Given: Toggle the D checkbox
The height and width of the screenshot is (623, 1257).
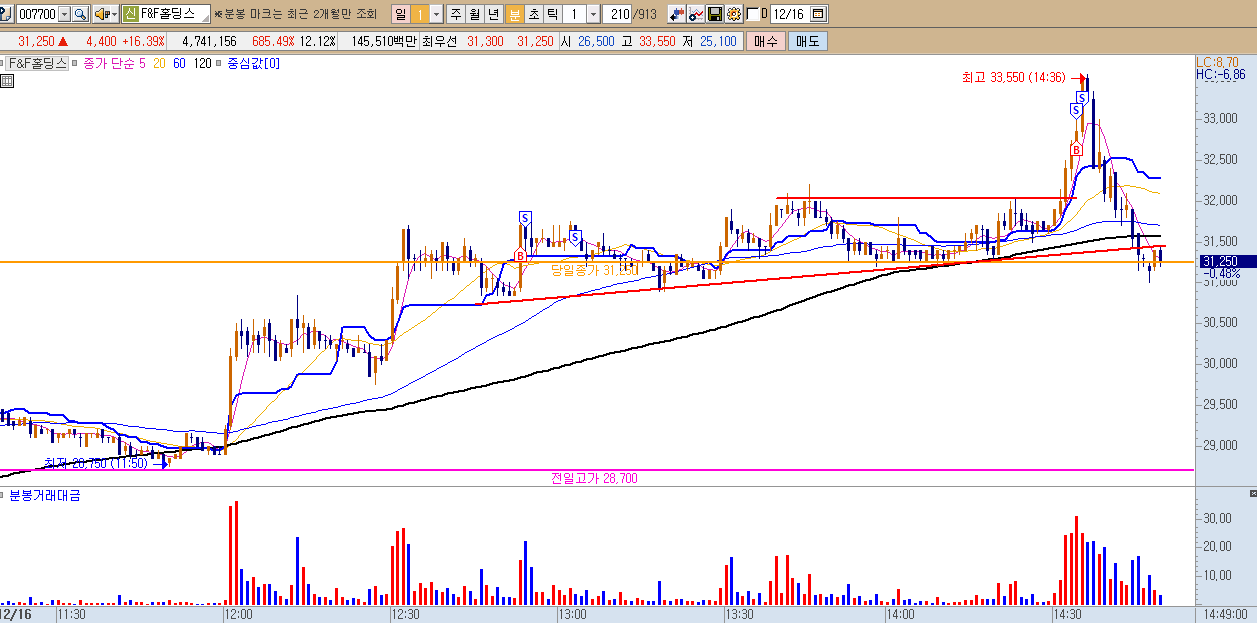Looking at the screenshot, I should (753, 14).
